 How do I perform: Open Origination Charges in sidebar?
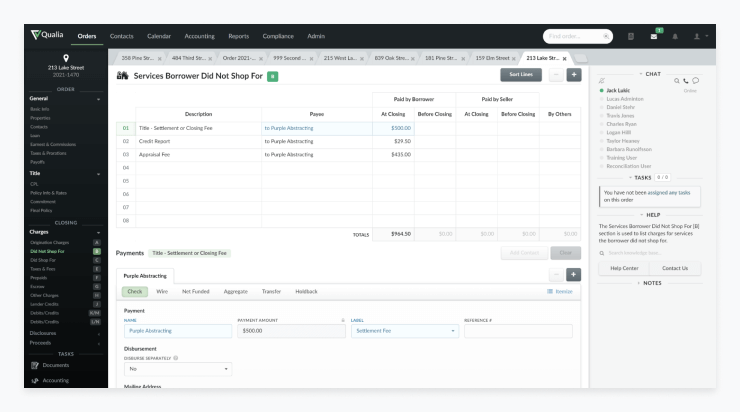pyautogui.click(x=50, y=242)
